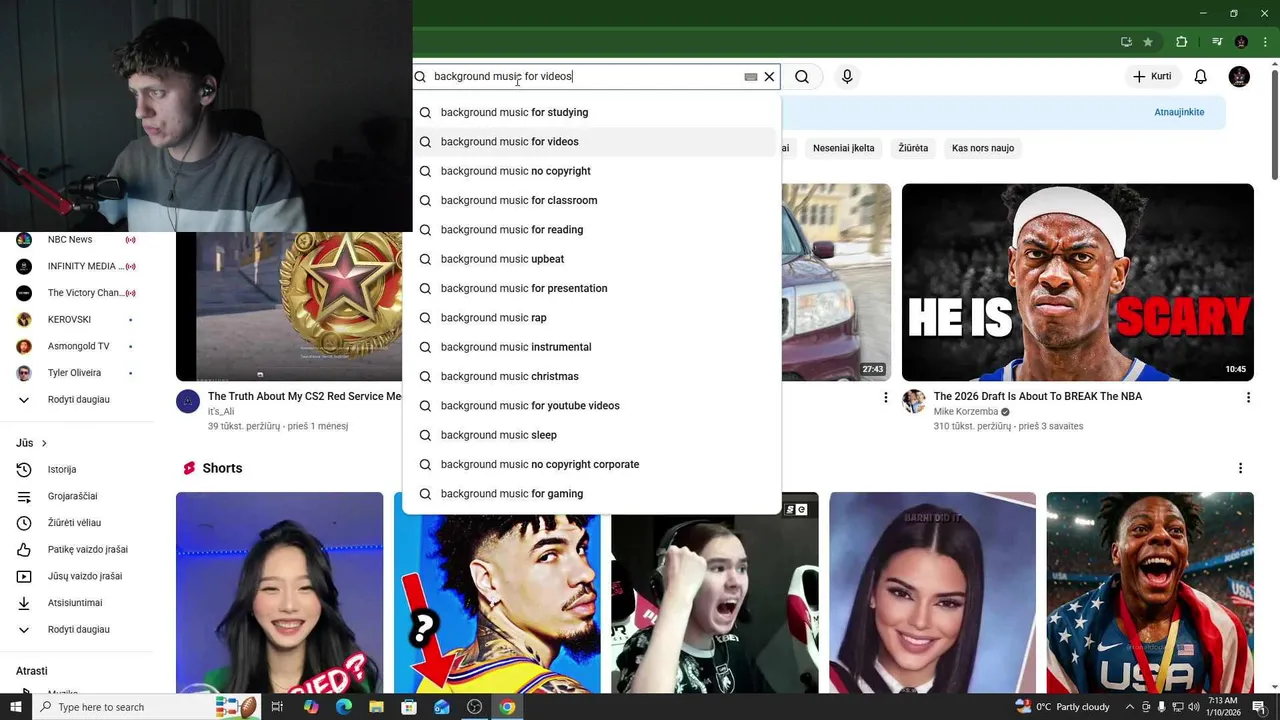Select suggestion 'background music for videos'
Image resolution: width=1280 pixels, height=720 pixels.
[591, 142]
